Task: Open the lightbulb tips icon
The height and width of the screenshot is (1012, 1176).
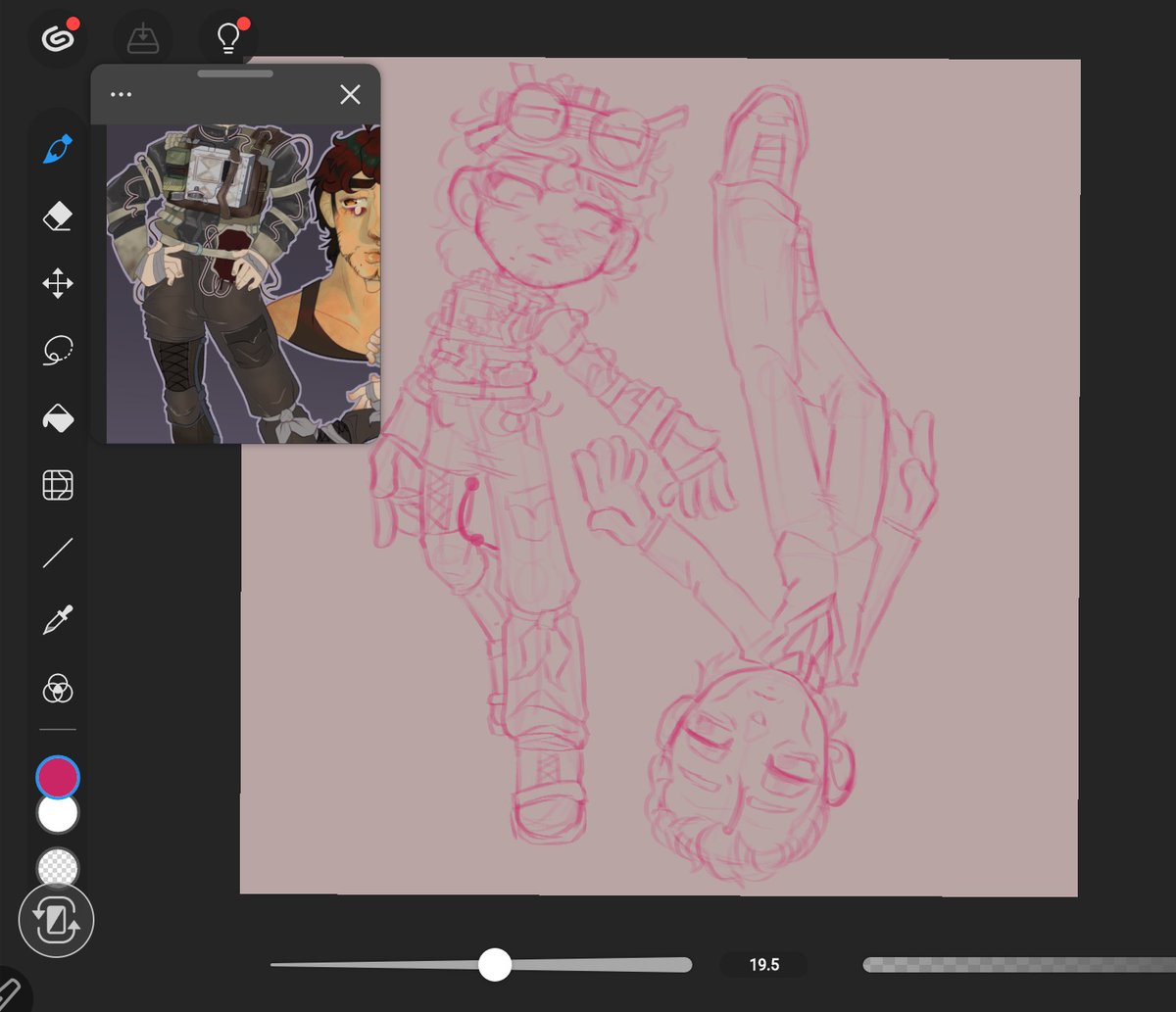Action: point(228,39)
